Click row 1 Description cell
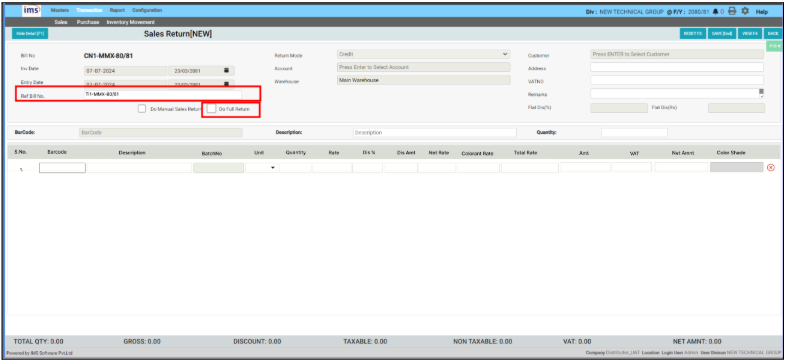 click(139, 168)
